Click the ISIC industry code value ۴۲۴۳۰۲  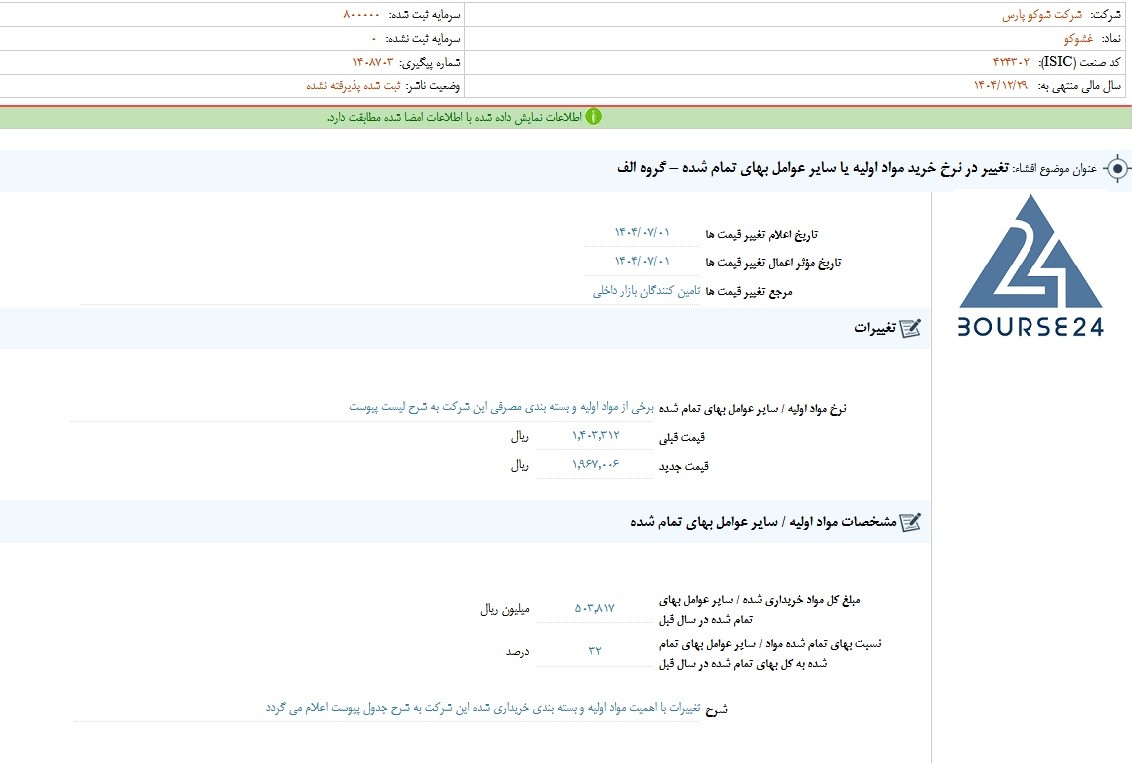1011,63
